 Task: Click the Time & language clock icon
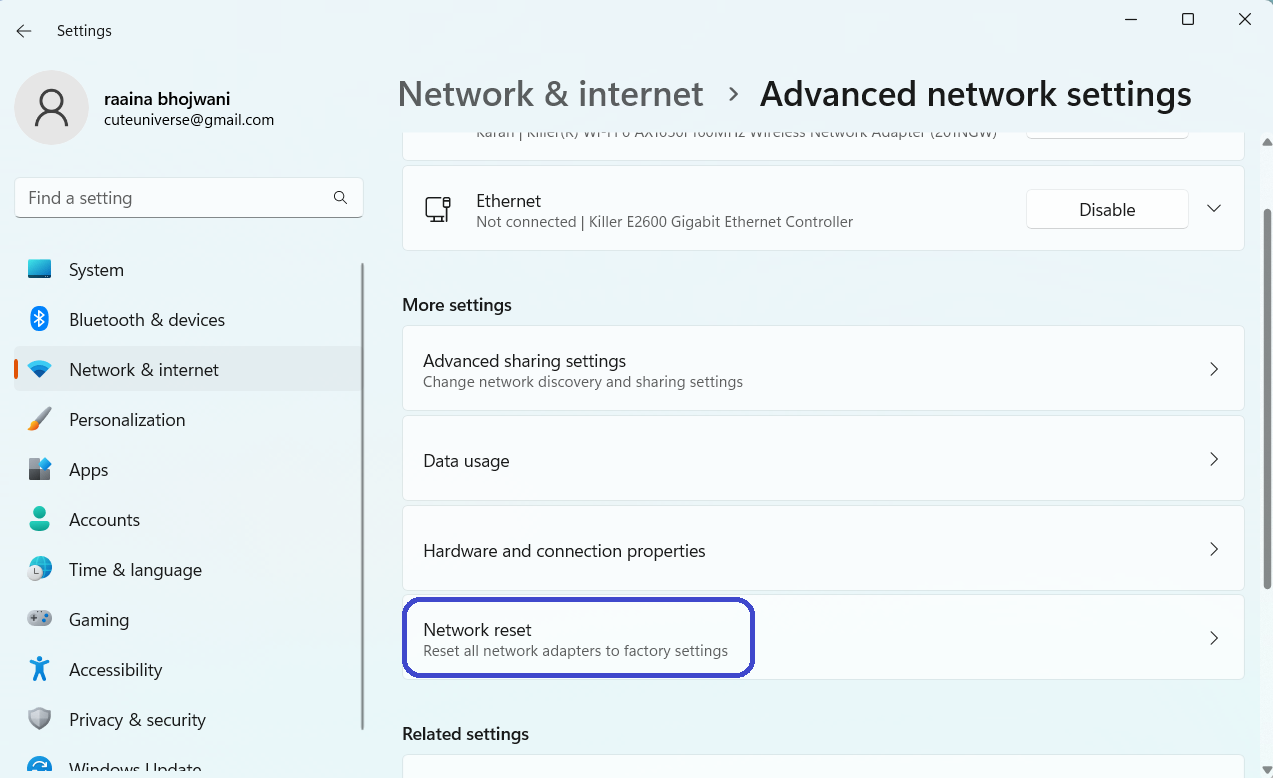39,569
